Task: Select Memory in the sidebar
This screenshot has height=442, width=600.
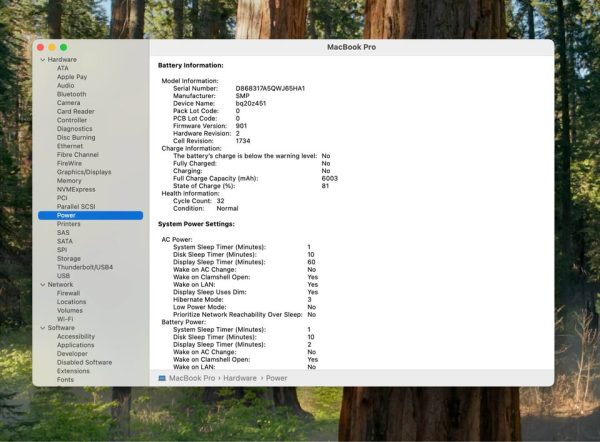Action: pyautogui.click(x=69, y=180)
